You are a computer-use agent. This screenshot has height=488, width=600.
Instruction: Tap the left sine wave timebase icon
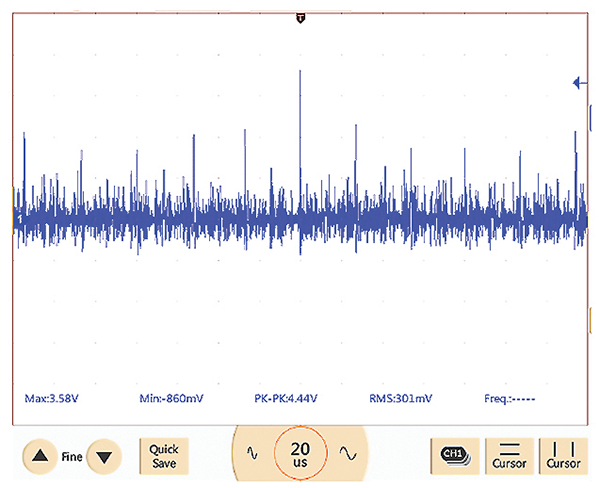(252, 454)
